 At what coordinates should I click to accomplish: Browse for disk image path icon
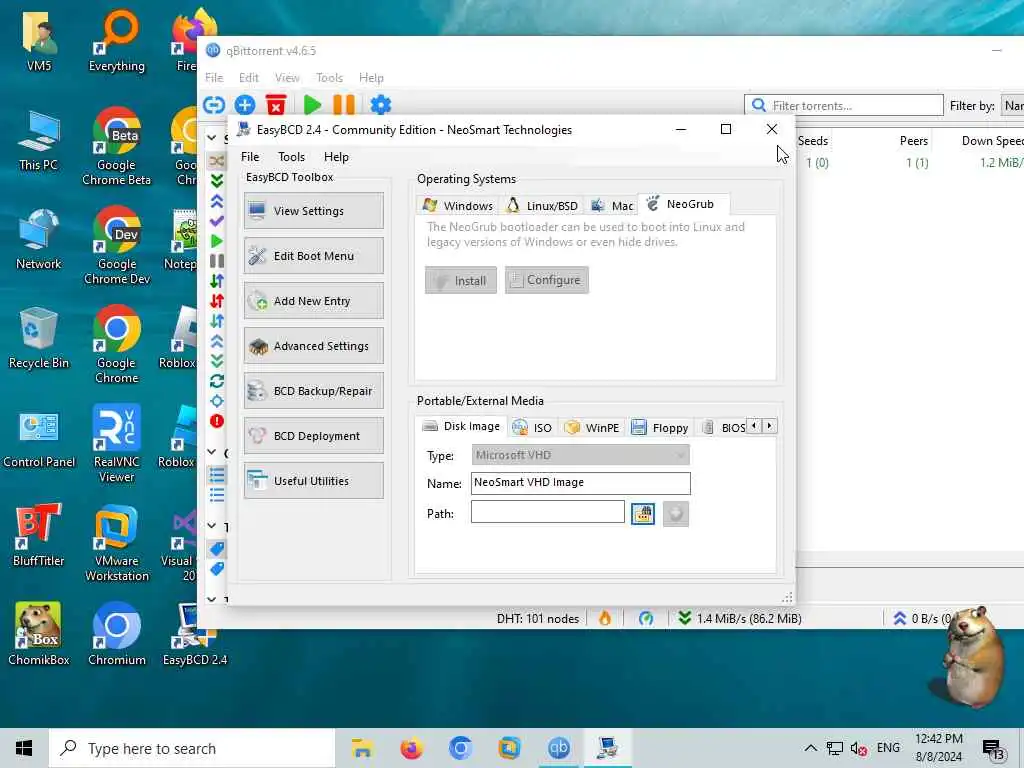click(643, 513)
